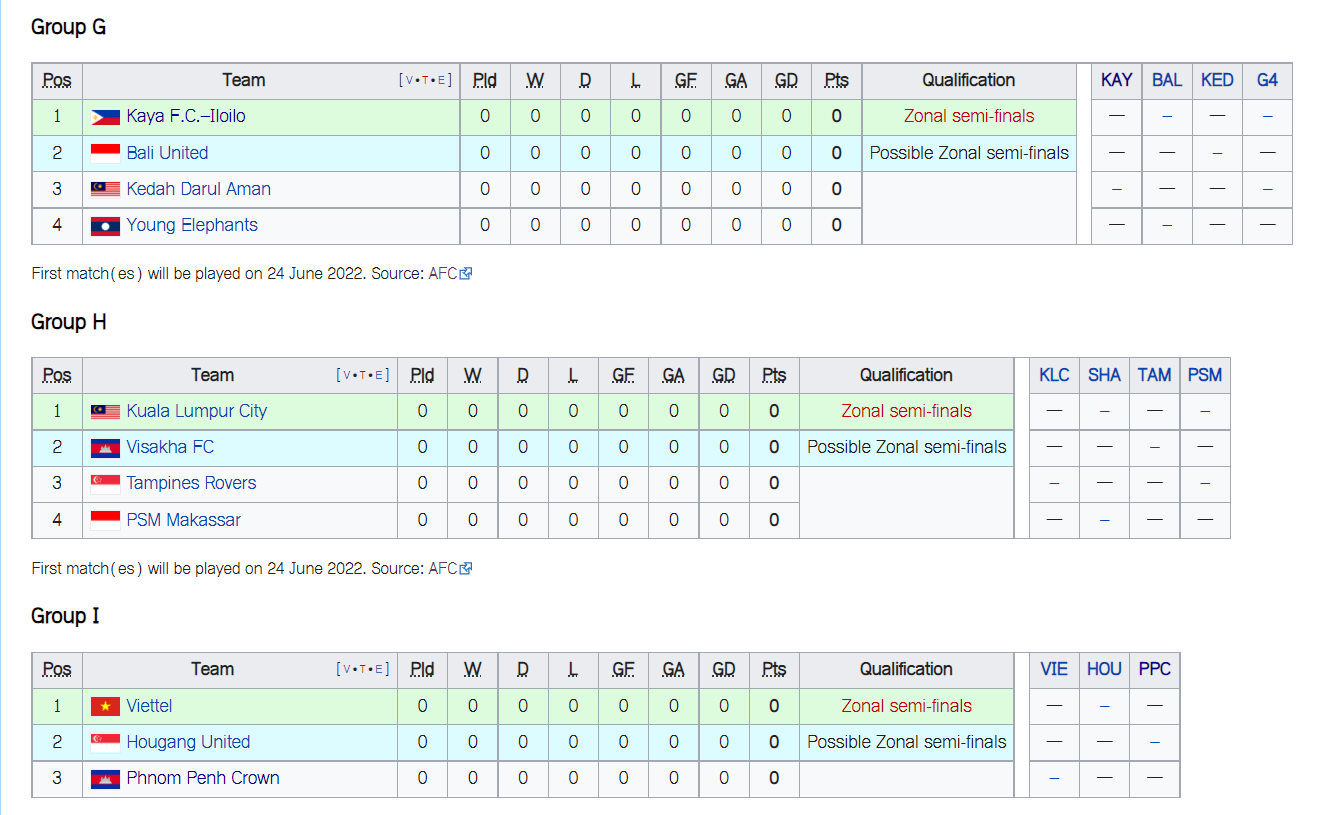Click the Philippines flag beside Kaya F.C.–Iloilo
1324x815 pixels.
105,117
